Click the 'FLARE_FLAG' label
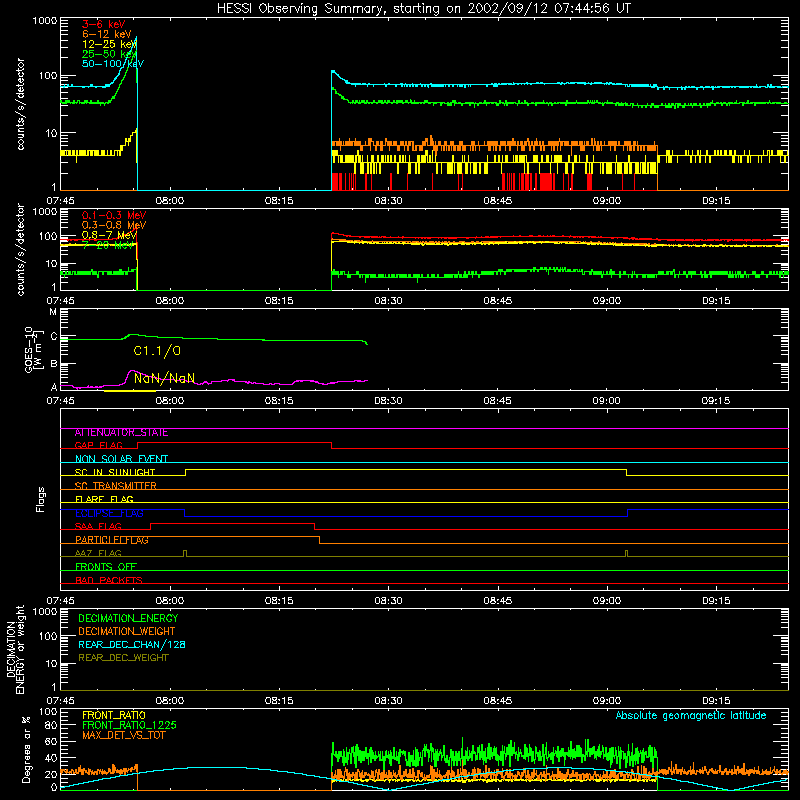Screen dimensions: 800x800 (104, 499)
